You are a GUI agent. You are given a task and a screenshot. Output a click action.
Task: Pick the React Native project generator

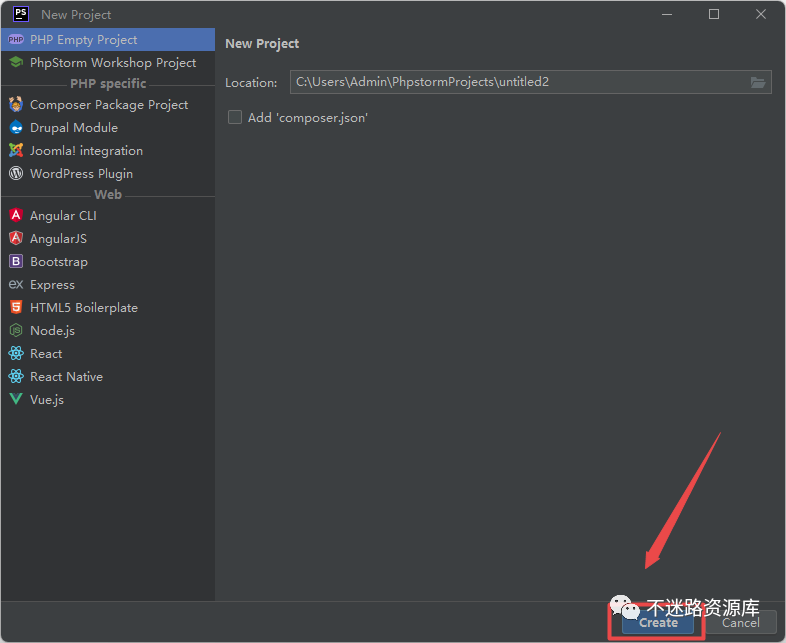tap(108, 377)
